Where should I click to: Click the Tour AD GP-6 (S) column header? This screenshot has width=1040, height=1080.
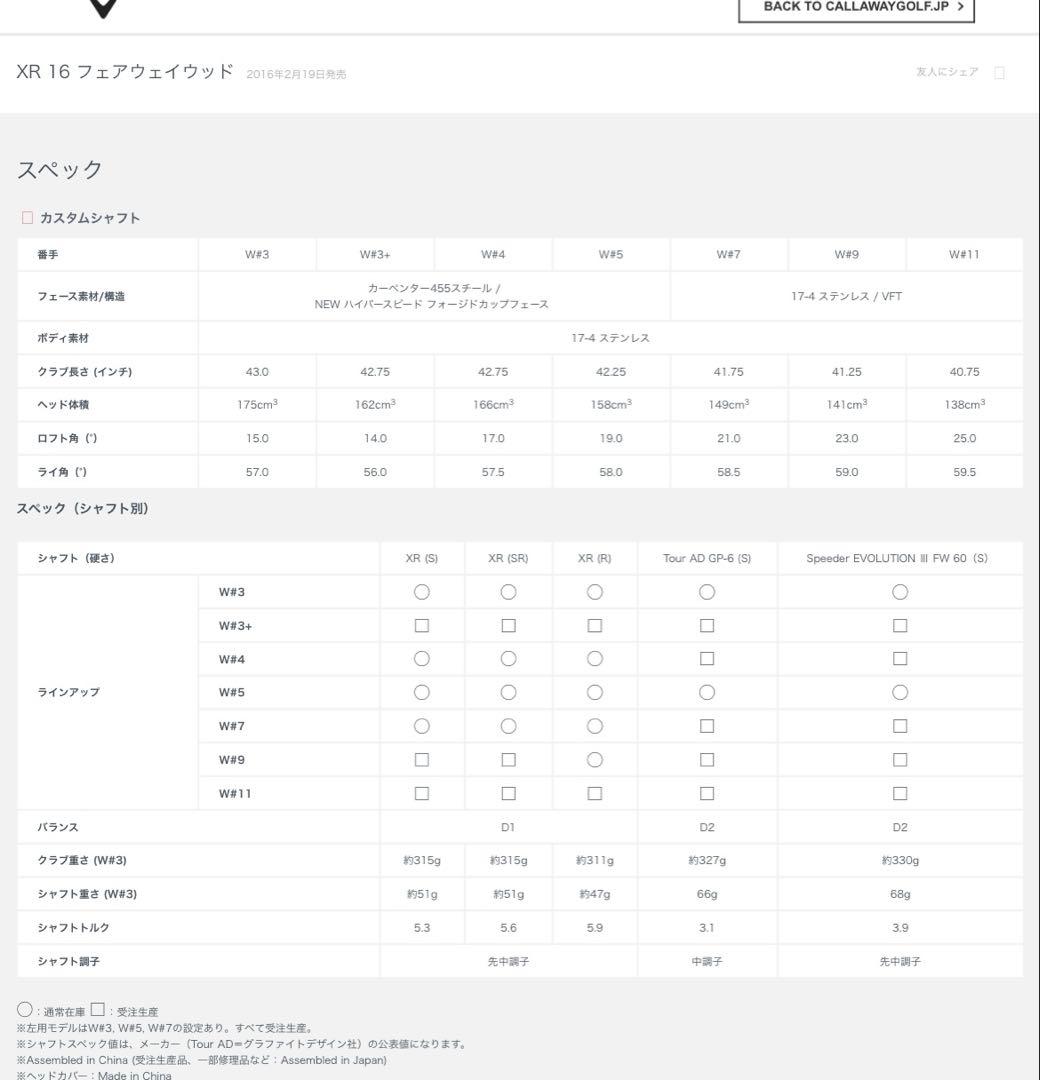click(707, 559)
